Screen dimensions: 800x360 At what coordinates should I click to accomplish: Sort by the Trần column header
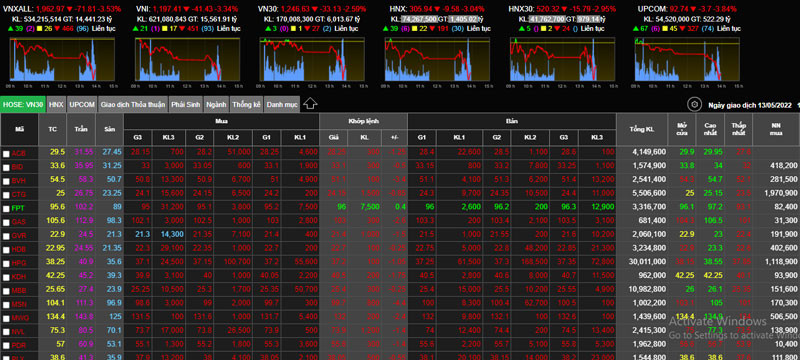click(x=81, y=130)
